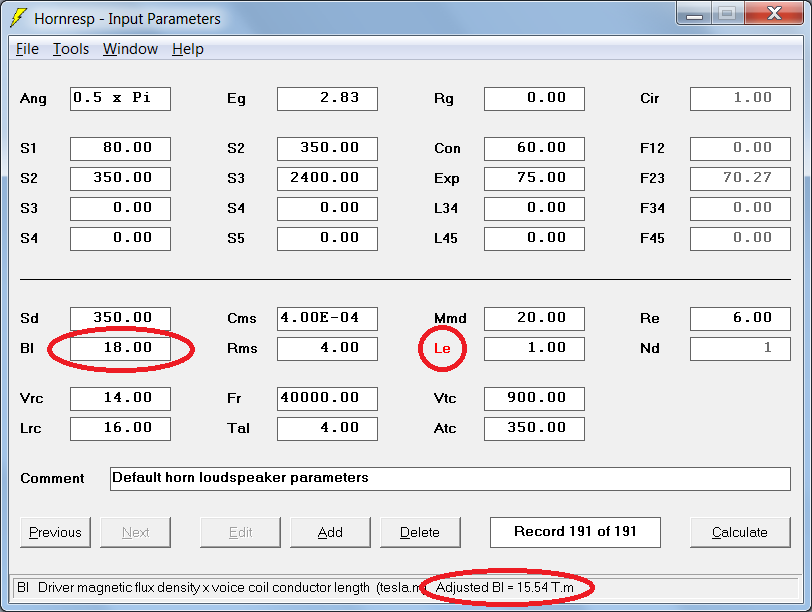Viewport: 812px width, 612px height.
Task: Click the Con label
Action: pos(447,149)
